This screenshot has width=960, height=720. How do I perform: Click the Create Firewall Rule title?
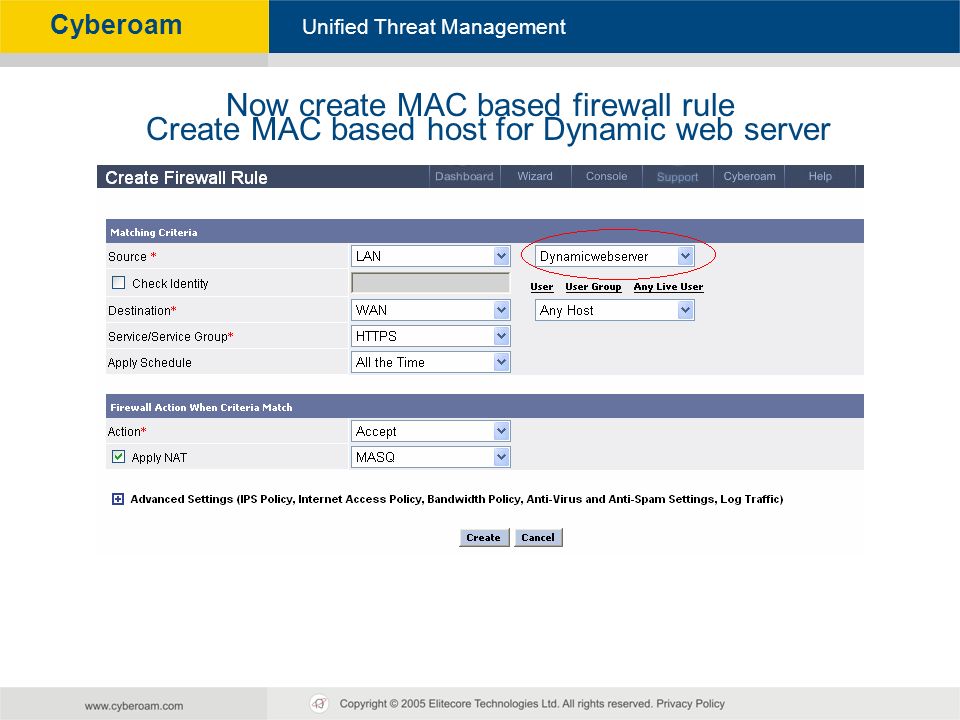click(186, 178)
